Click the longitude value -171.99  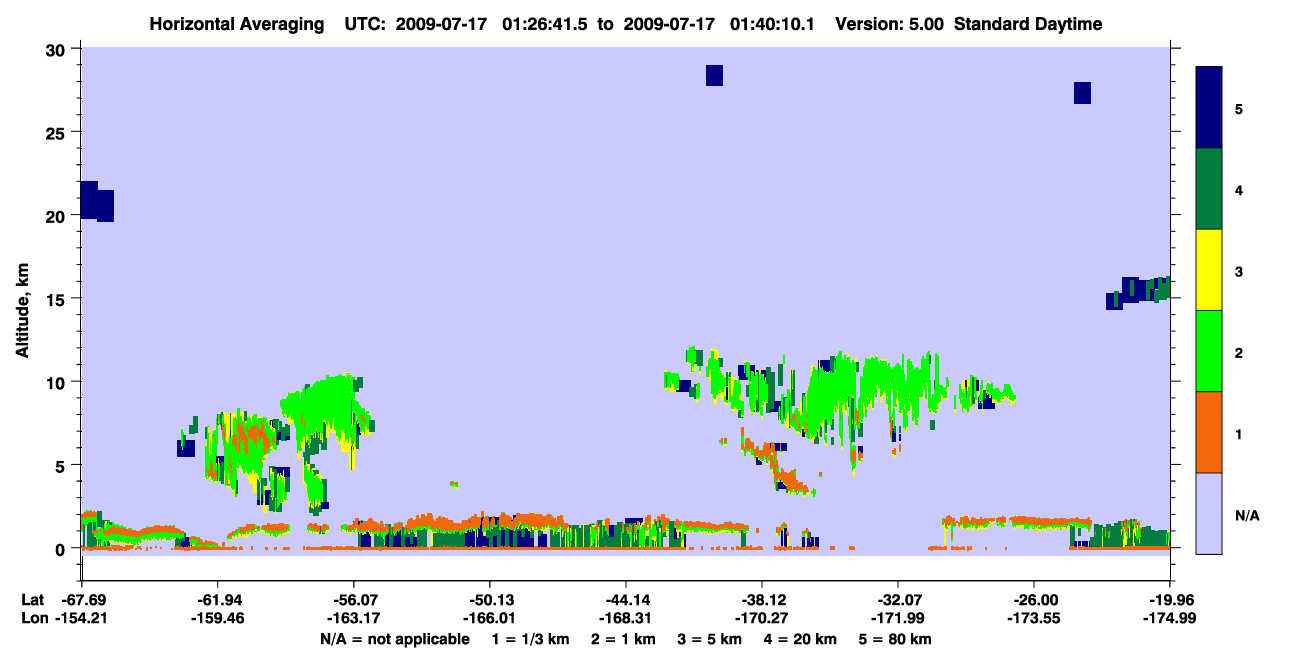898,619
